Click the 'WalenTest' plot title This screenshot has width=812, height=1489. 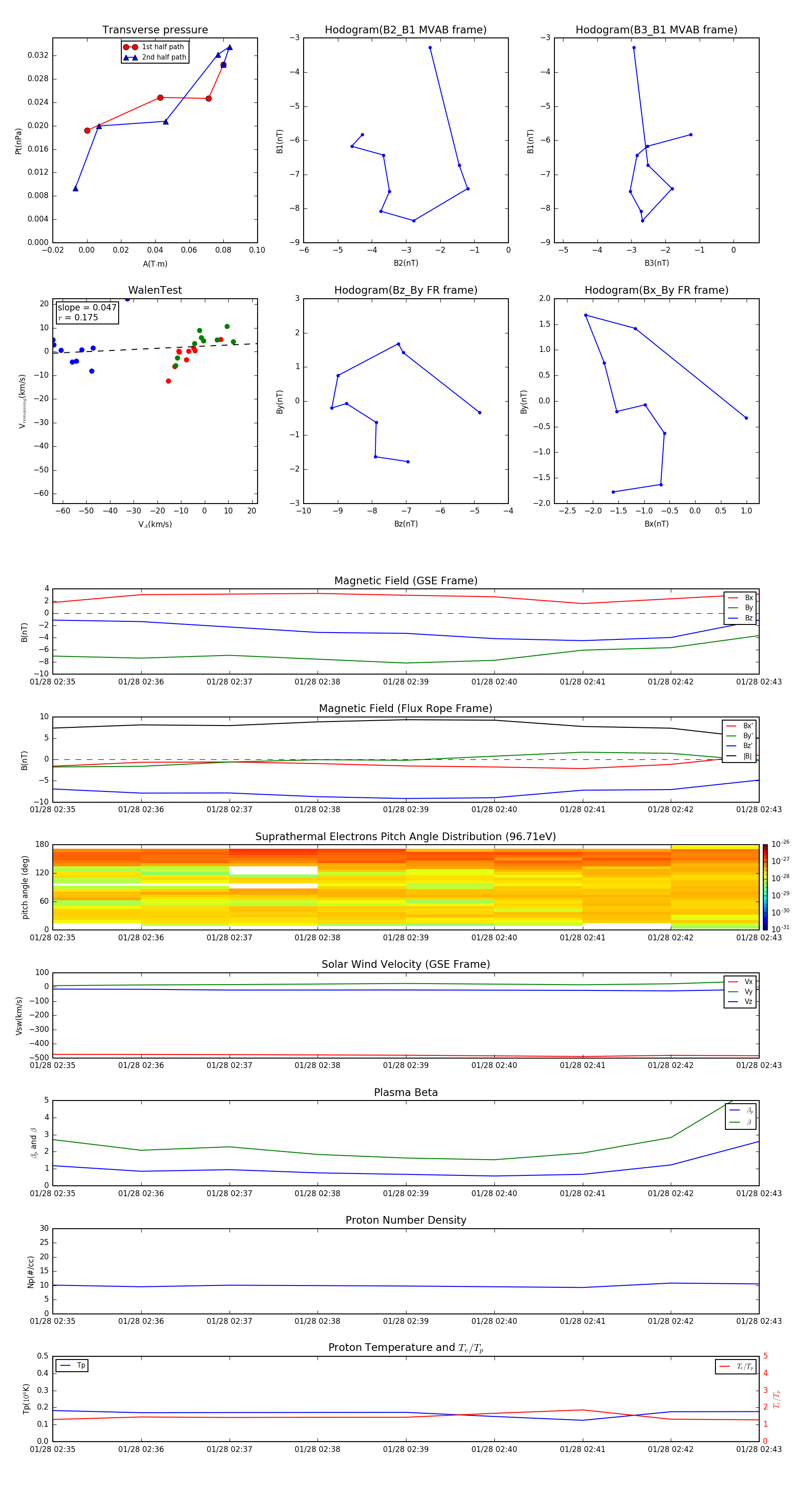(155, 290)
